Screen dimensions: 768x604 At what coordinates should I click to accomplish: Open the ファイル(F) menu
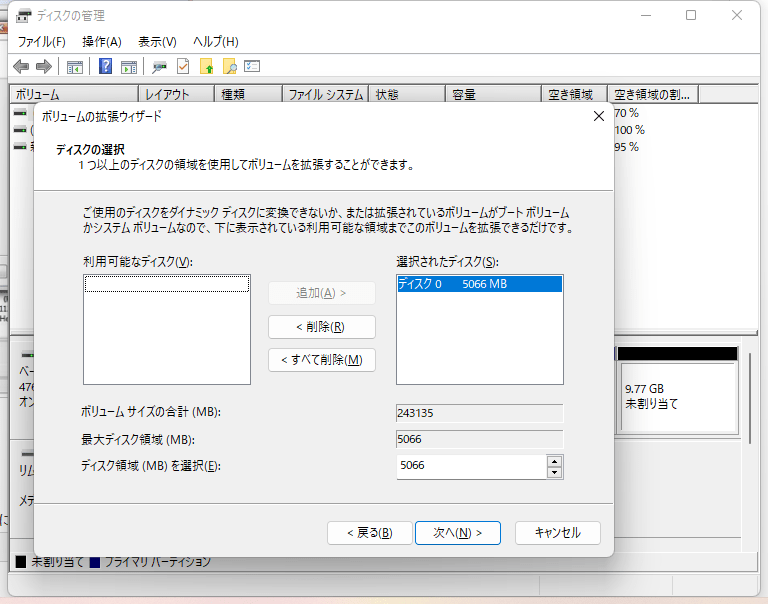(41, 42)
